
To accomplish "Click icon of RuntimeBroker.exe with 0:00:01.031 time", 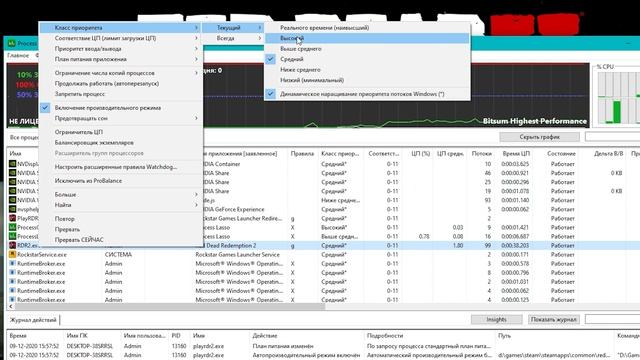I will point(13,282).
